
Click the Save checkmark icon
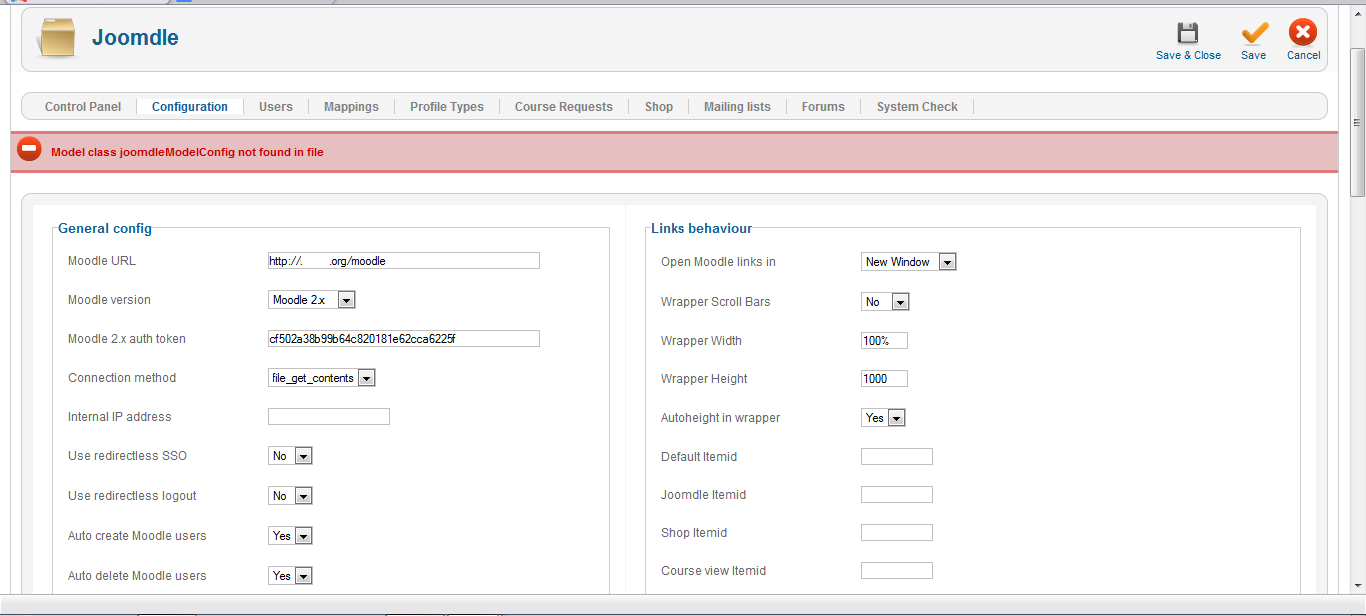coord(1253,34)
